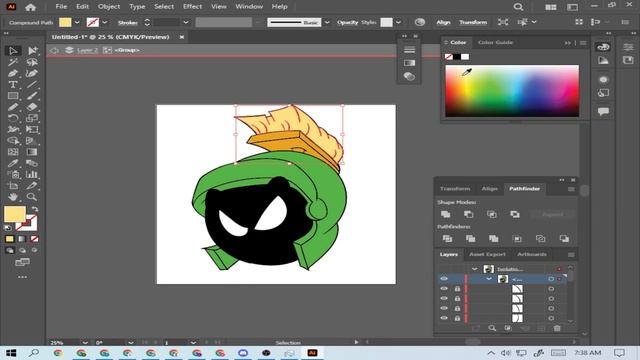Viewport: 640px width, 360px height.
Task: Select the Eyedropper tool in toolbar
Action: point(13,163)
